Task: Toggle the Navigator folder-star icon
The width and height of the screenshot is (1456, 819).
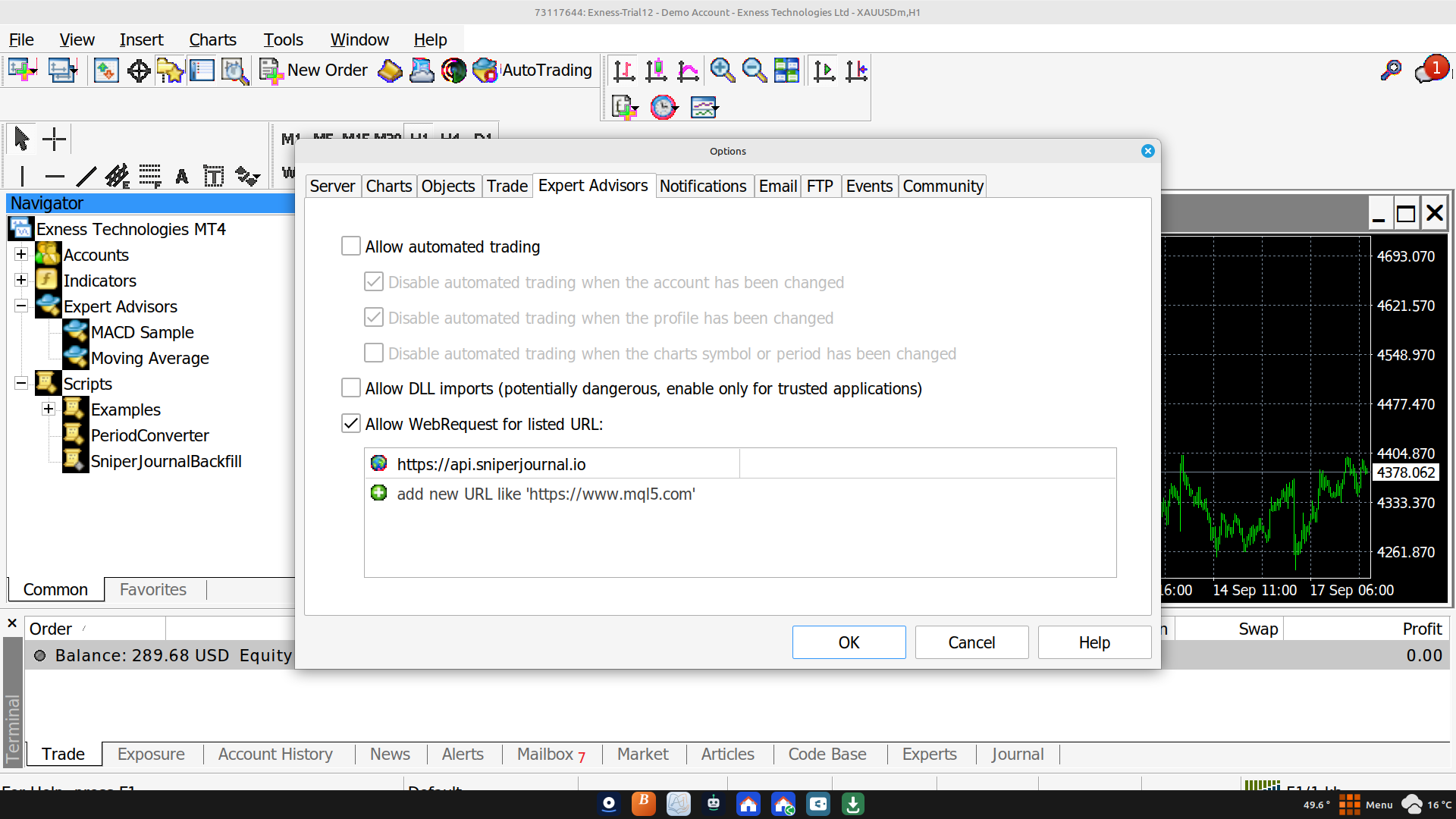Action: pyautogui.click(x=171, y=71)
